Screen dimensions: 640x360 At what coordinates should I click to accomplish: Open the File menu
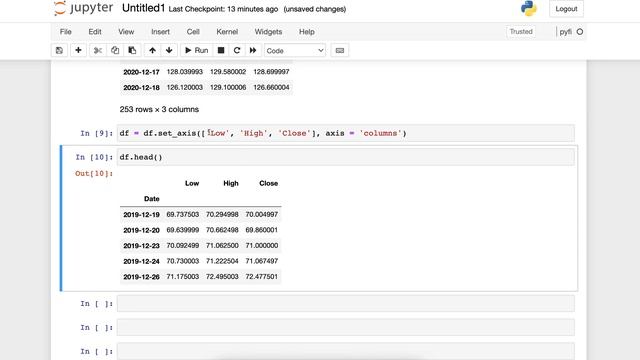tap(65, 32)
